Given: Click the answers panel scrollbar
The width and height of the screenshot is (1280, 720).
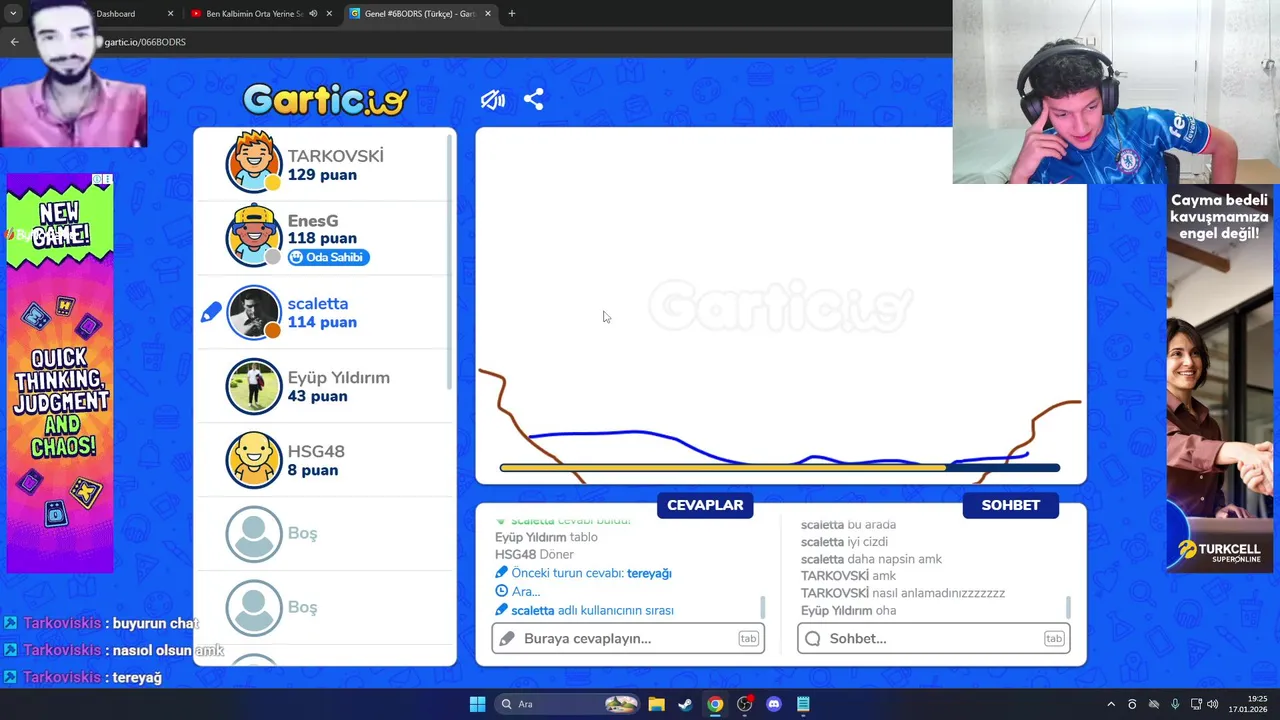Looking at the screenshot, I should [x=763, y=608].
